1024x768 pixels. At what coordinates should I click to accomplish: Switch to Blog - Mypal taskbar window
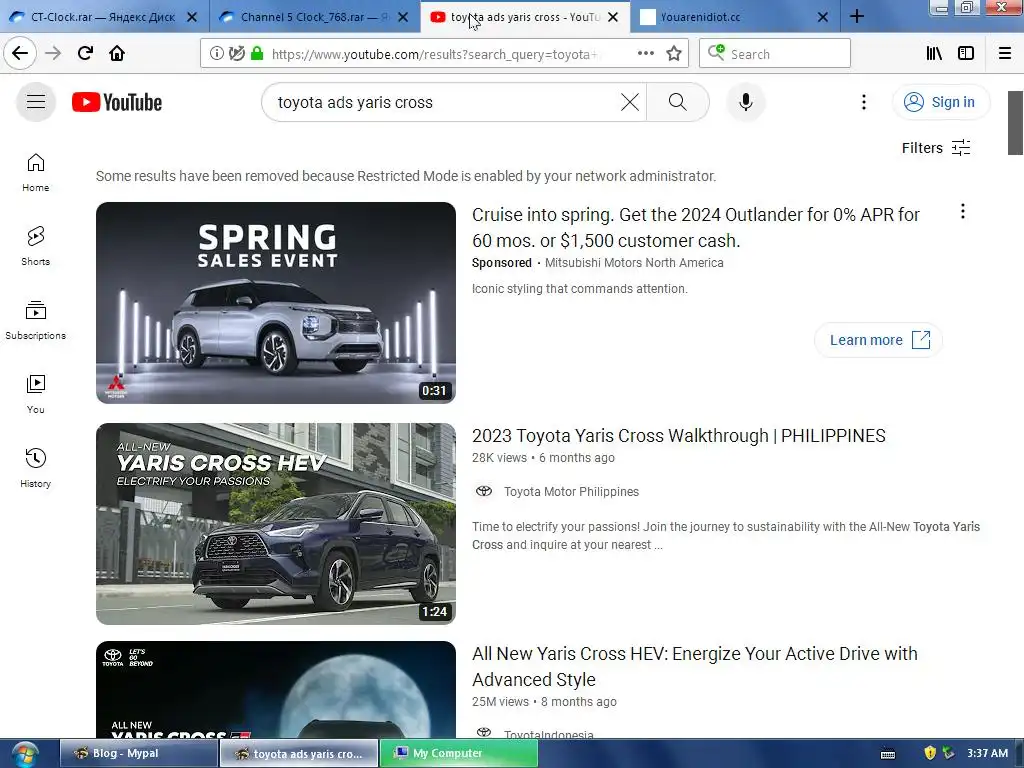click(x=138, y=753)
